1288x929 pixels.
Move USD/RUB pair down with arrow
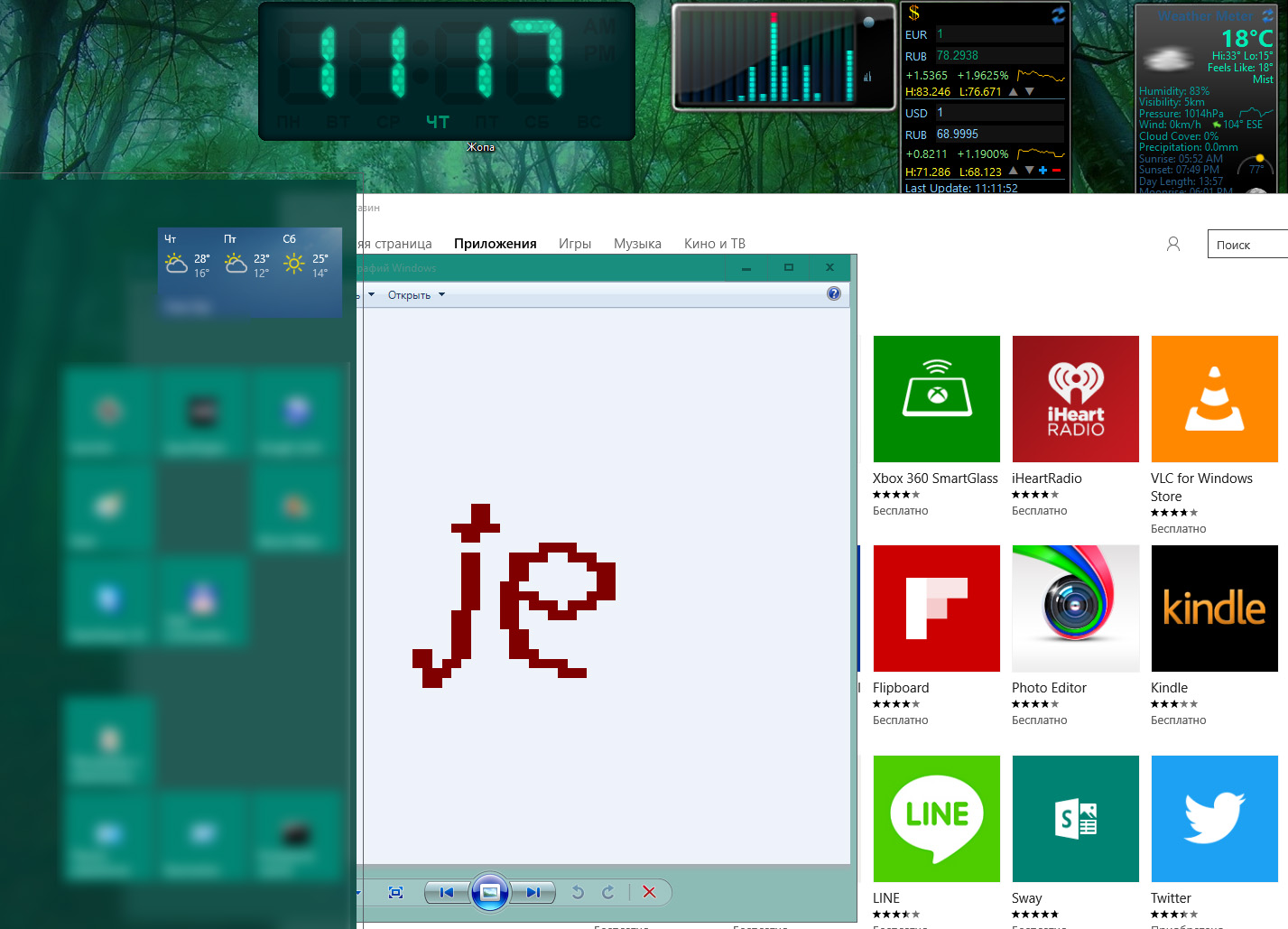[1029, 171]
